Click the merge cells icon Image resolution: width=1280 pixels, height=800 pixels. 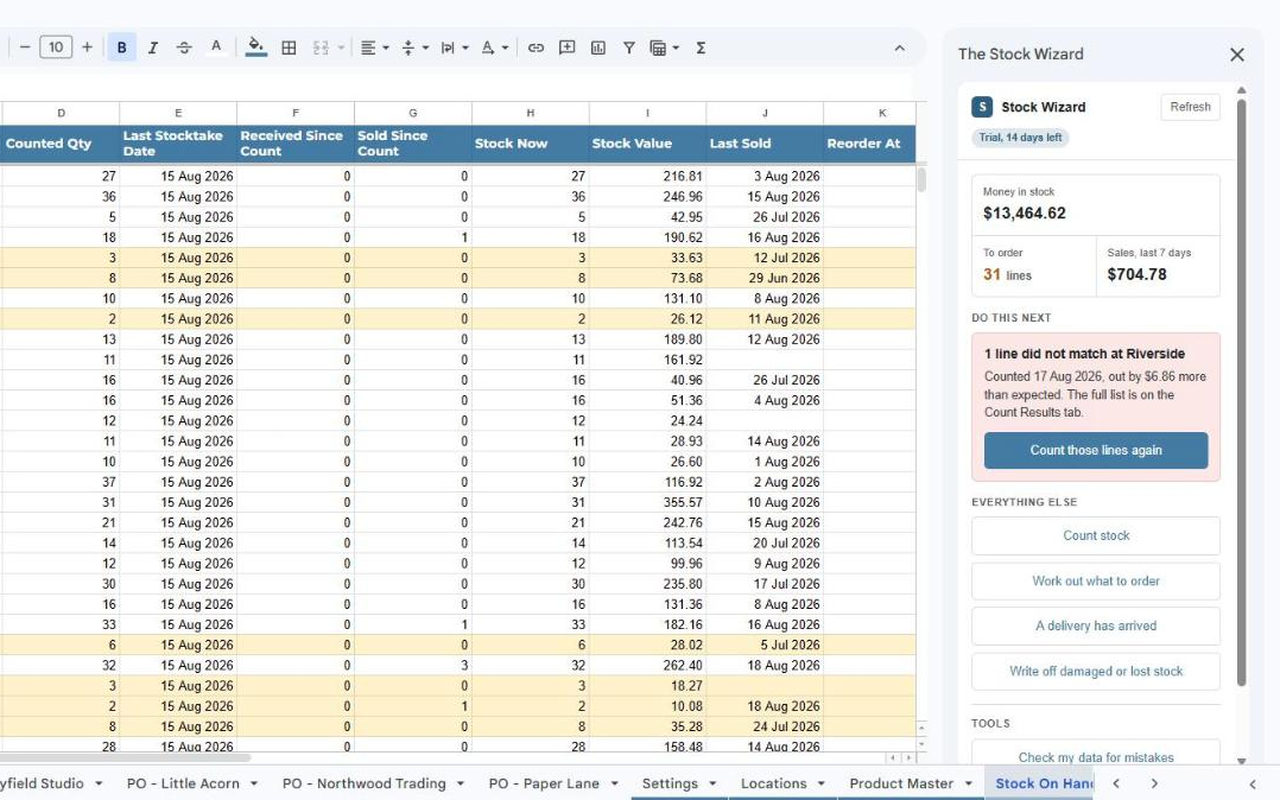click(321, 47)
